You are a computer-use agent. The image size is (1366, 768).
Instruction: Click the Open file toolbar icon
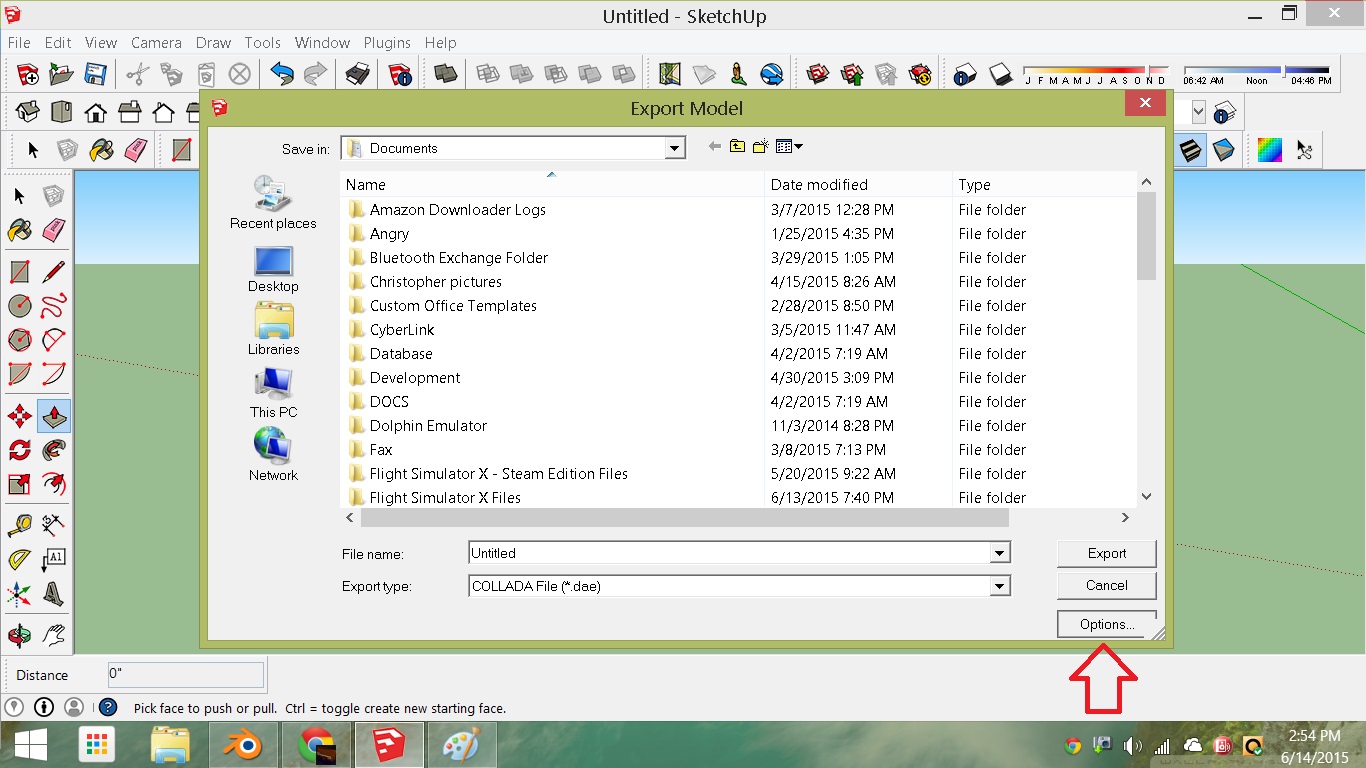point(62,74)
